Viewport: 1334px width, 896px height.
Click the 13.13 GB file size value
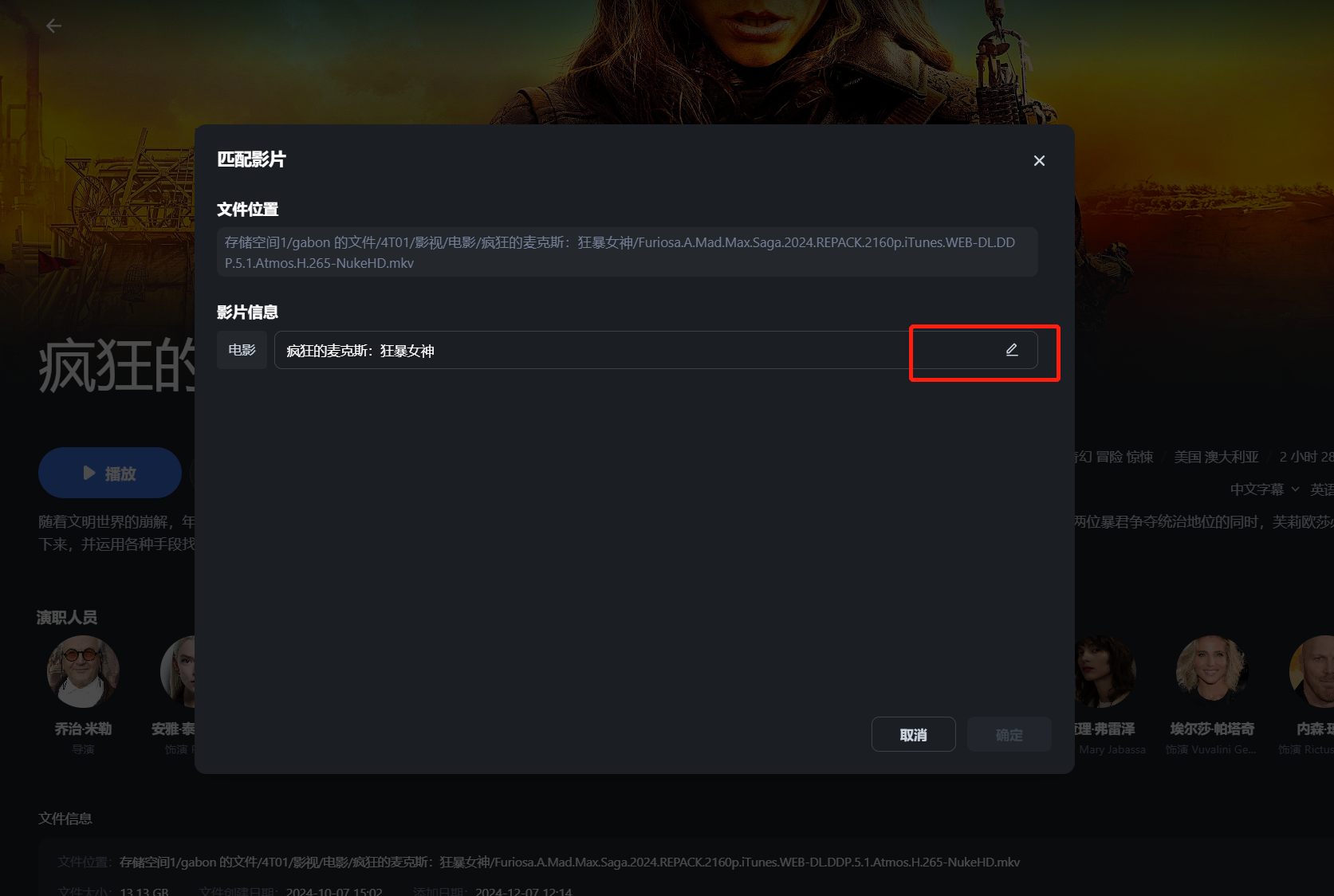tap(144, 891)
